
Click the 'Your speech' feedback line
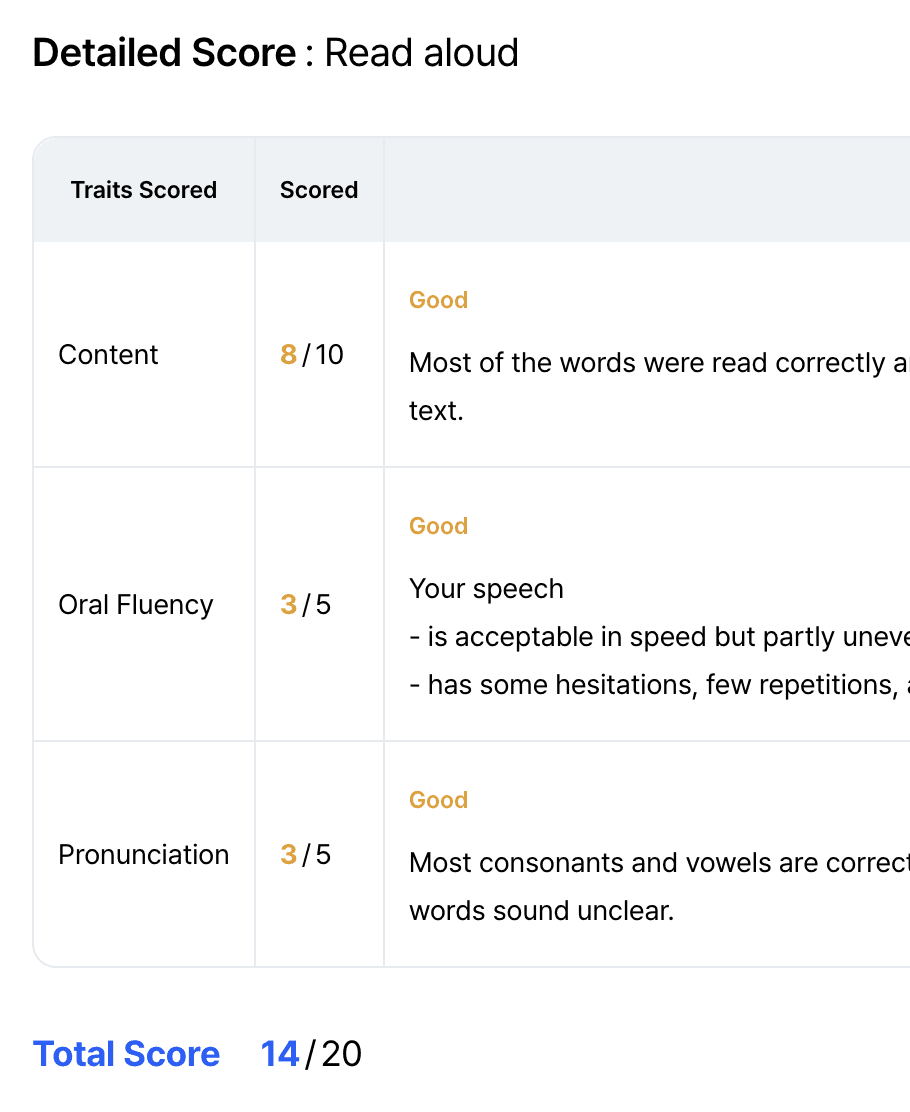tap(487, 589)
